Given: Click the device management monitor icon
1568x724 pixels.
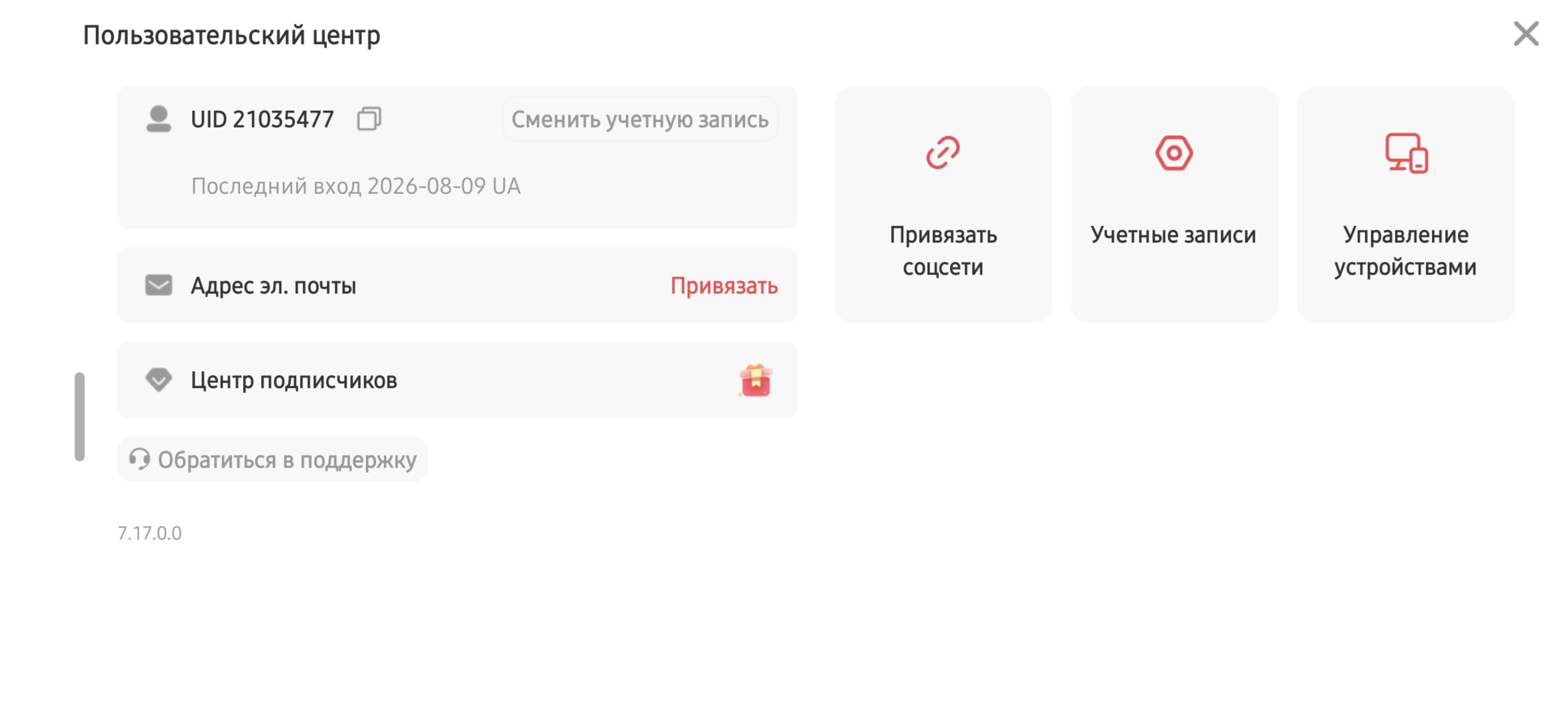Looking at the screenshot, I should click(1406, 153).
